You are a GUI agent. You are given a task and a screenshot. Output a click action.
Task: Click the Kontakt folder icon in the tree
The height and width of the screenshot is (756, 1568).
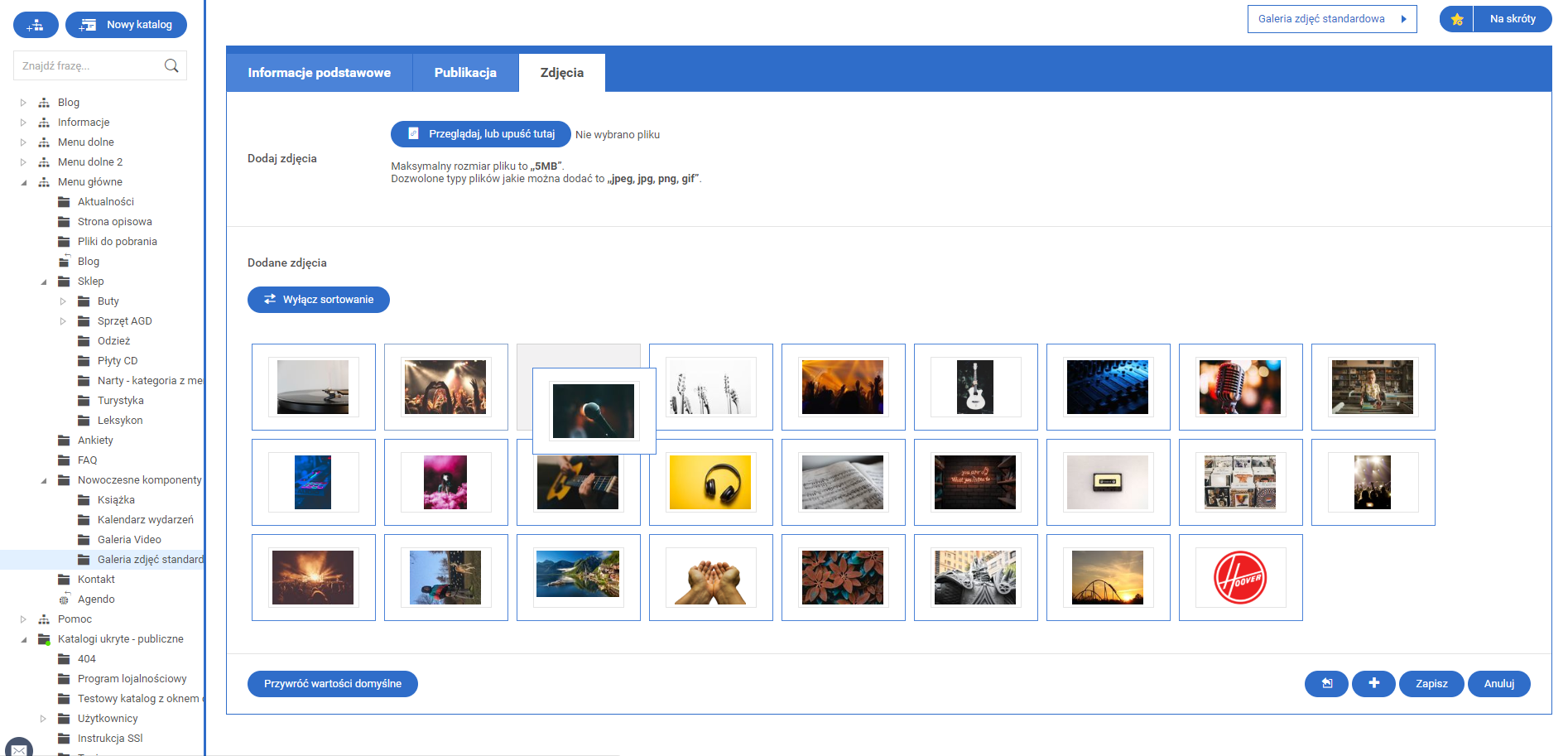[x=64, y=580]
